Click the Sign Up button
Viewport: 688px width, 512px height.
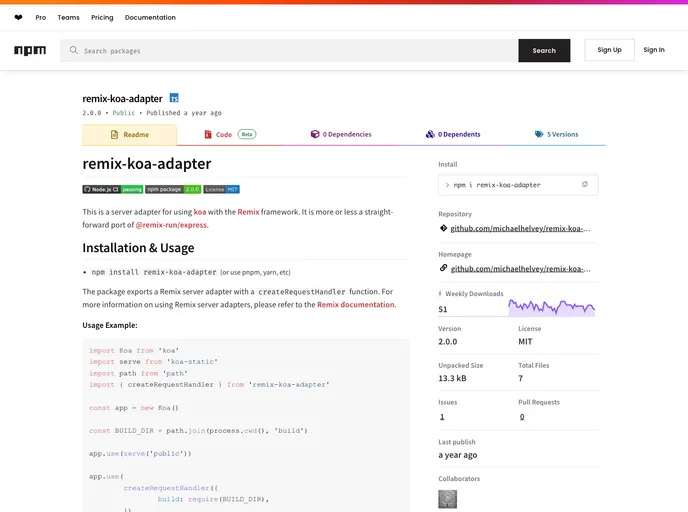coord(609,50)
